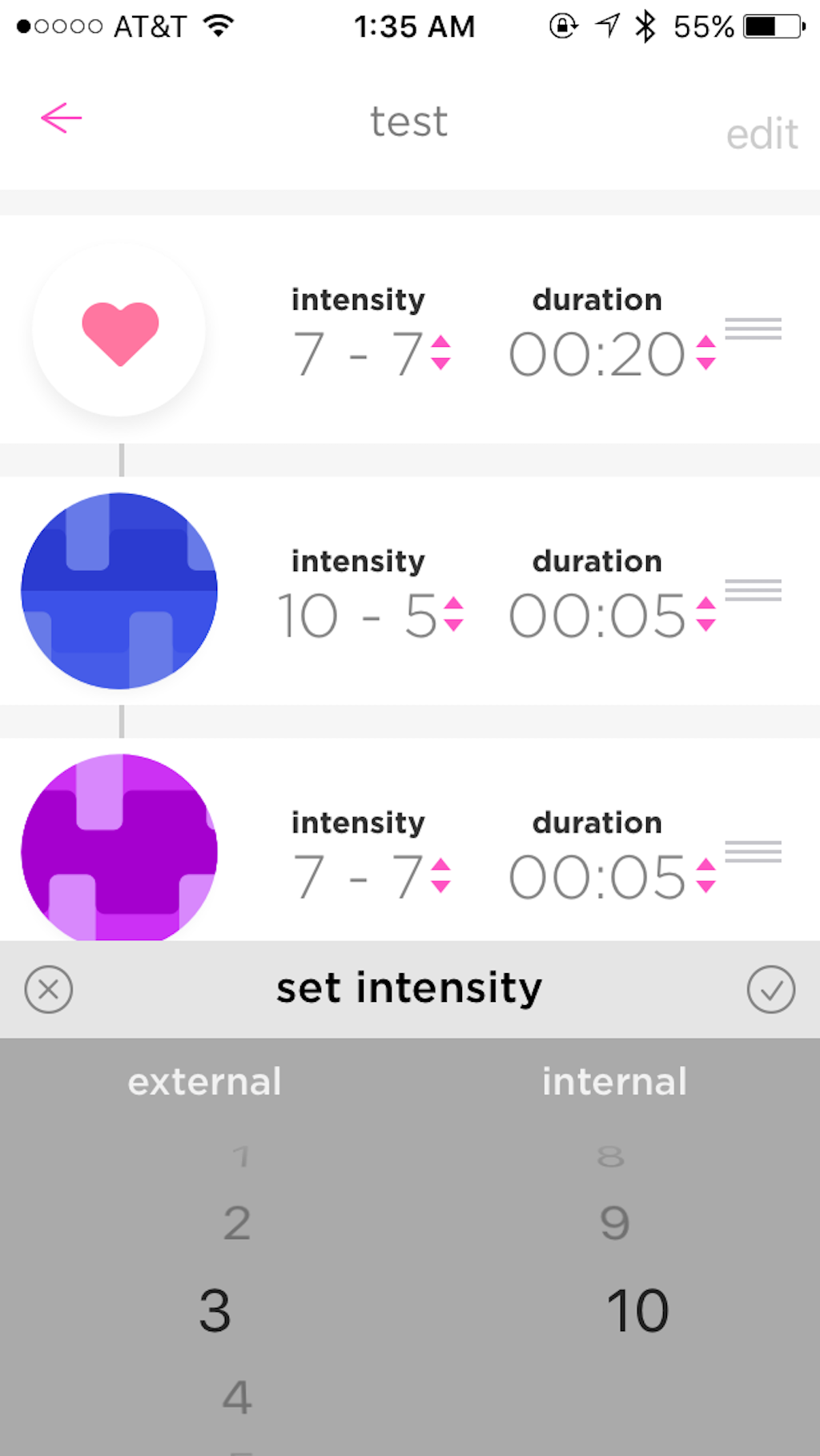Grab reorder handle of purple pattern row

coord(753,851)
